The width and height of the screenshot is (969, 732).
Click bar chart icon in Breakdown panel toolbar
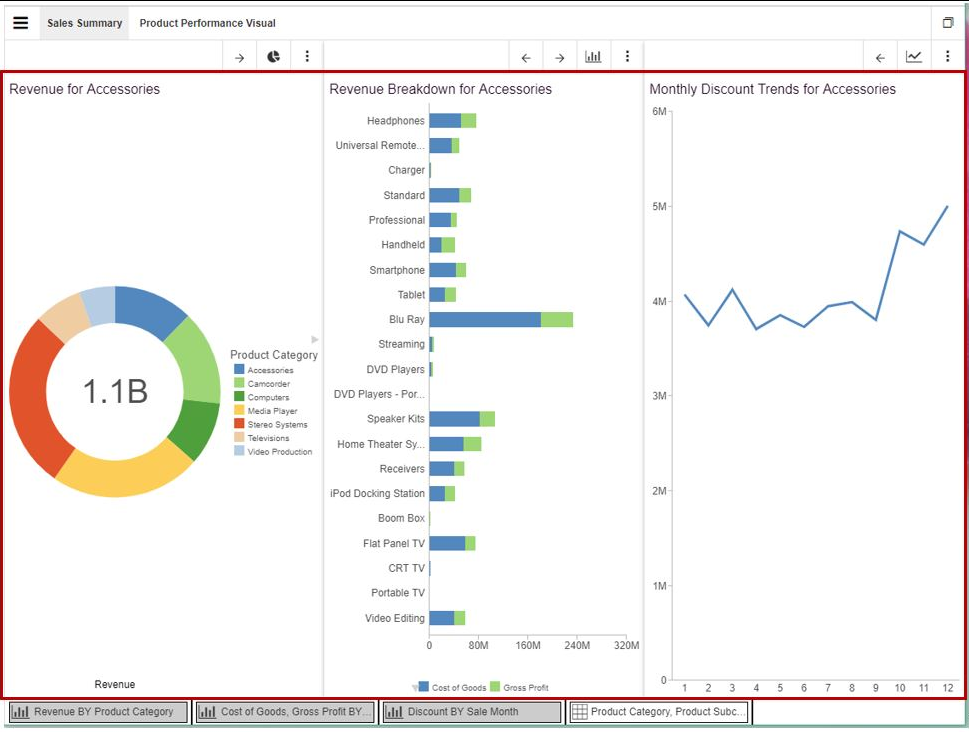[593, 57]
